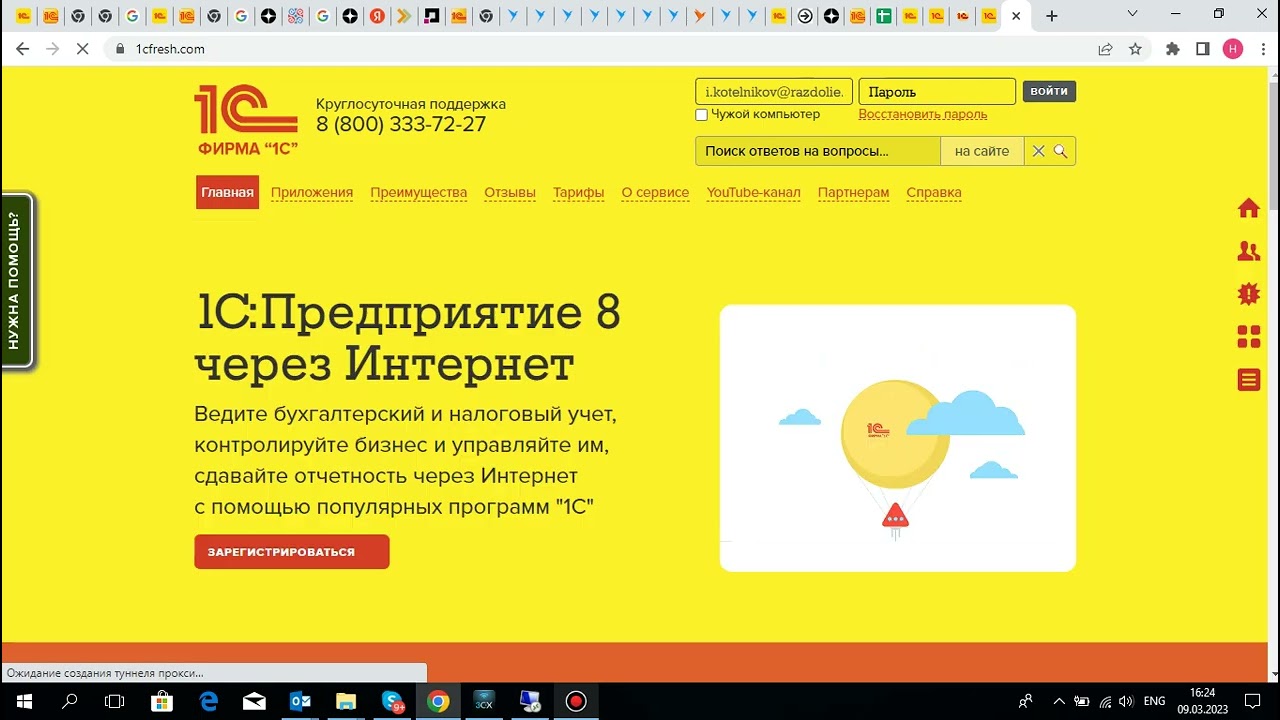
Task: Open the 'YouTube-канал' menu link
Action: pos(753,192)
